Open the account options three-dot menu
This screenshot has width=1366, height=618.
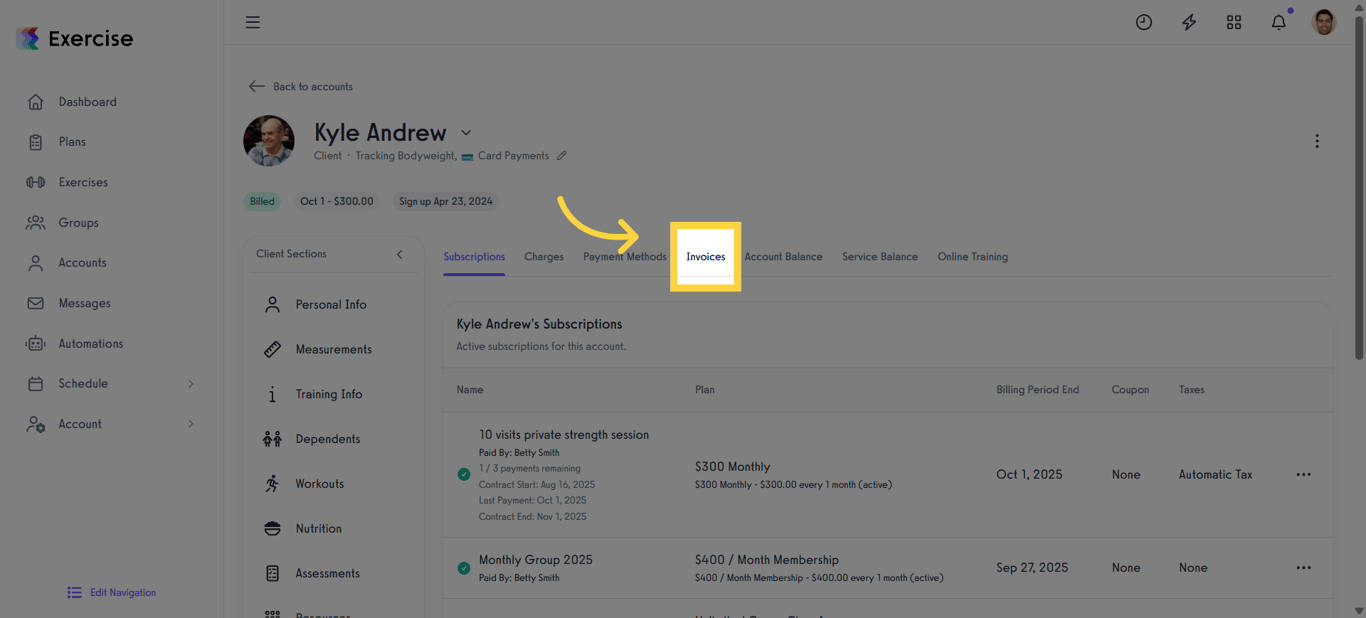(1317, 141)
